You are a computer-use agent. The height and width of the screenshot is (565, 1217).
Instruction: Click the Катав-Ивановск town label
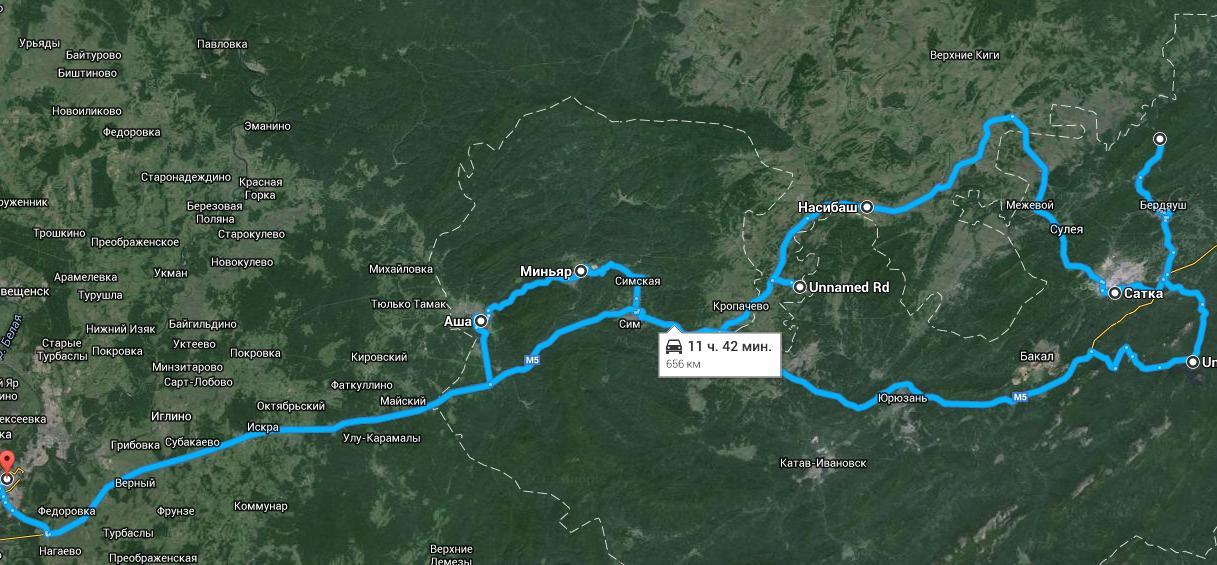(x=823, y=463)
